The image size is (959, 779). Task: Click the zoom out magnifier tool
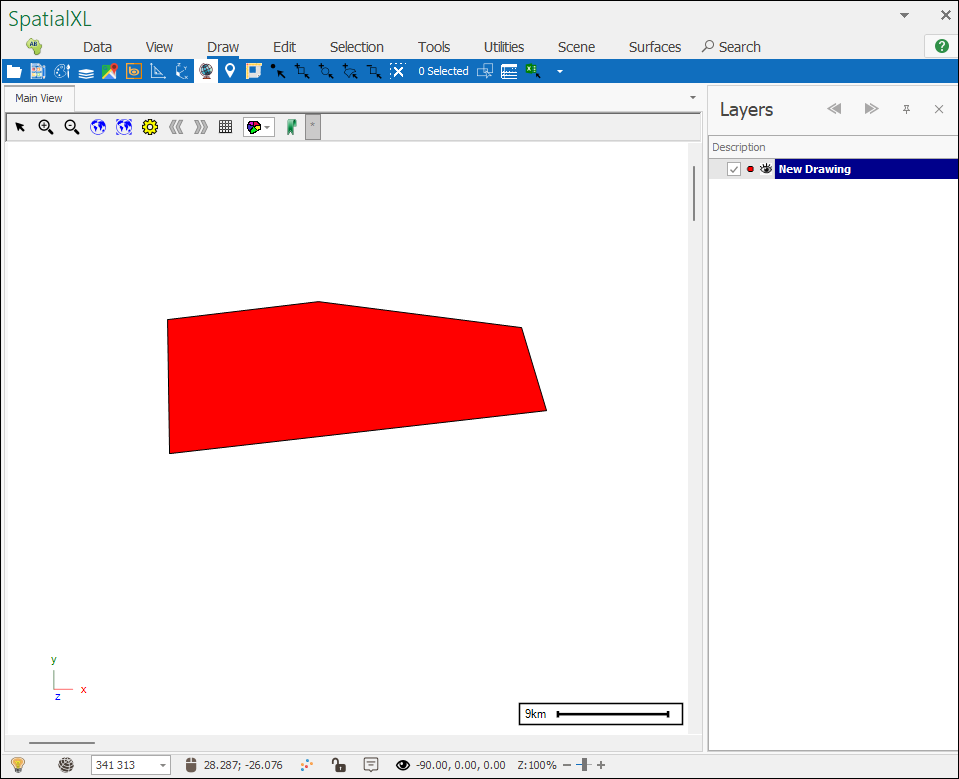[x=72, y=127]
